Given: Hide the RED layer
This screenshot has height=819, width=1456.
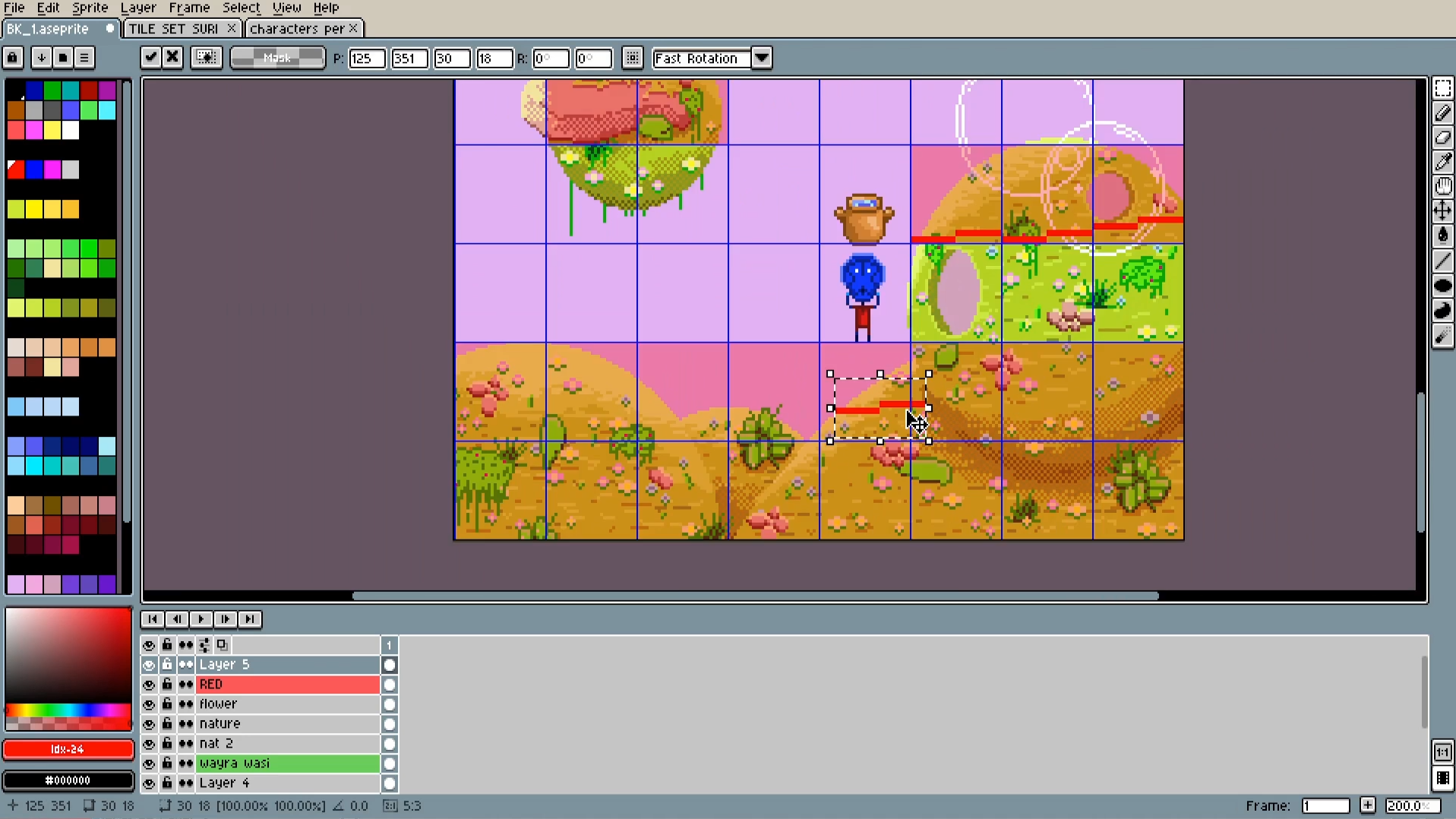Looking at the screenshot, I should point(149,685).
